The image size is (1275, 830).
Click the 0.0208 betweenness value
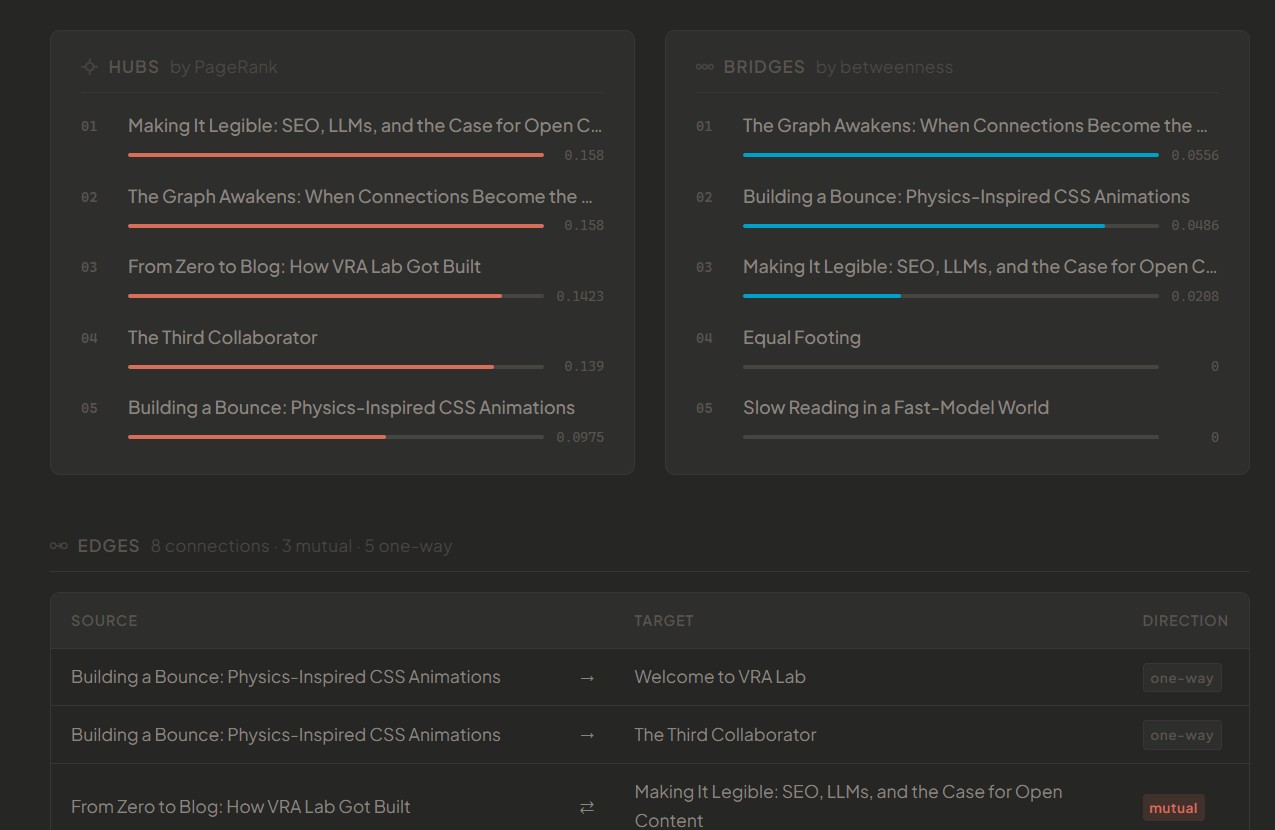[1195, 297]
